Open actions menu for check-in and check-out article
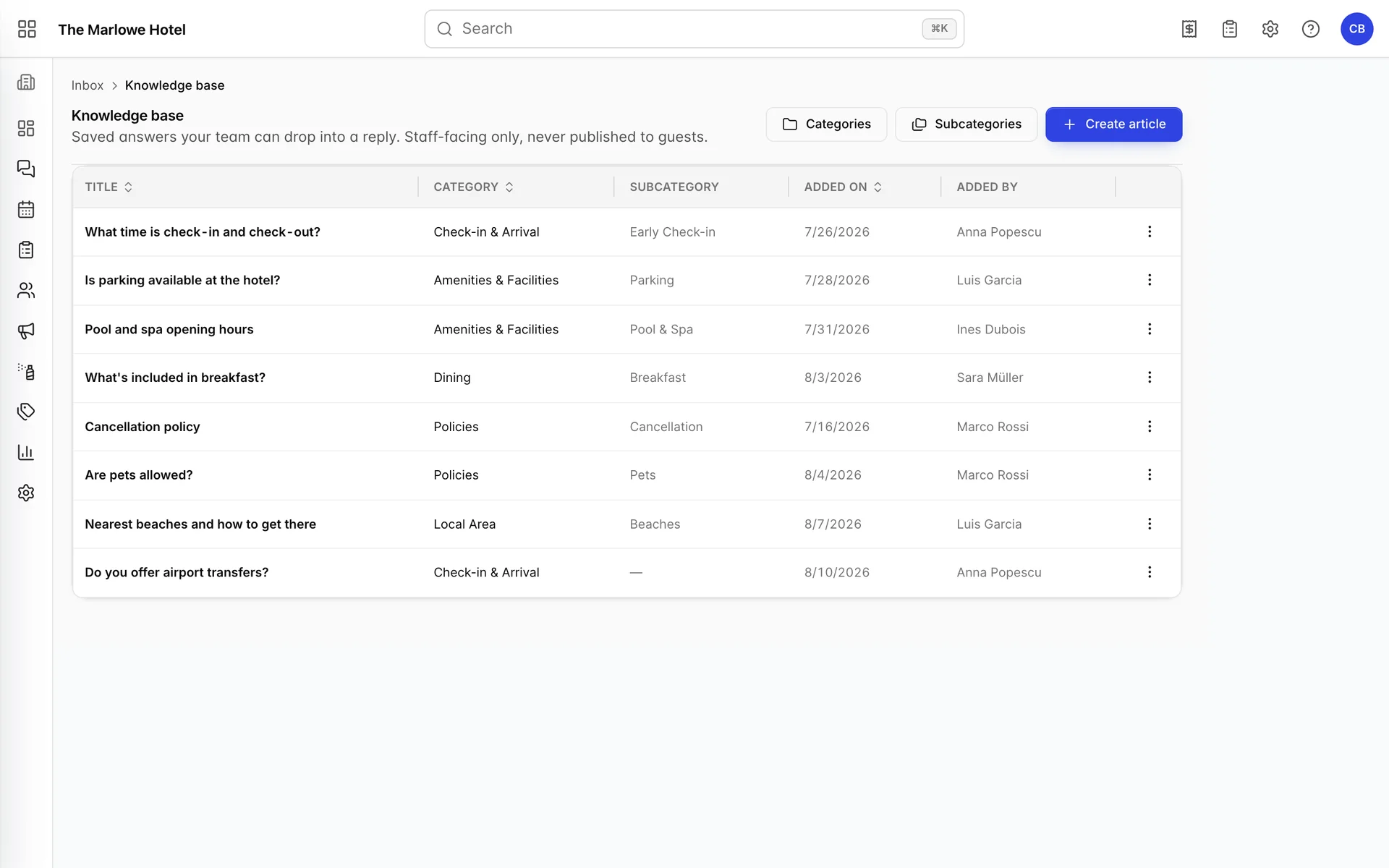The image size is (1389, 868). click(x=1150, y=231)
